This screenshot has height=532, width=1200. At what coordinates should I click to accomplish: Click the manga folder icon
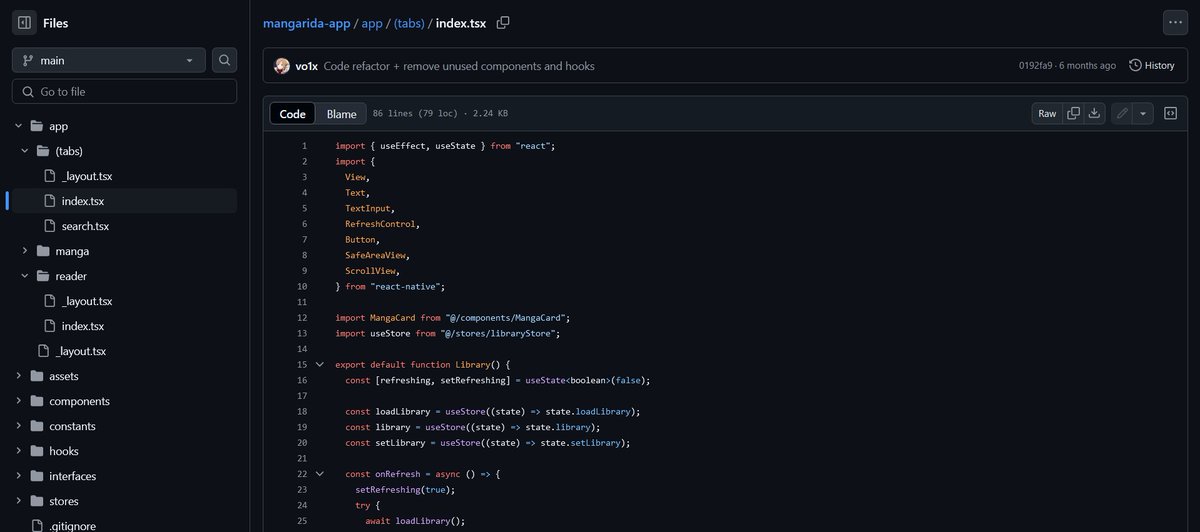tap(43, 251)
